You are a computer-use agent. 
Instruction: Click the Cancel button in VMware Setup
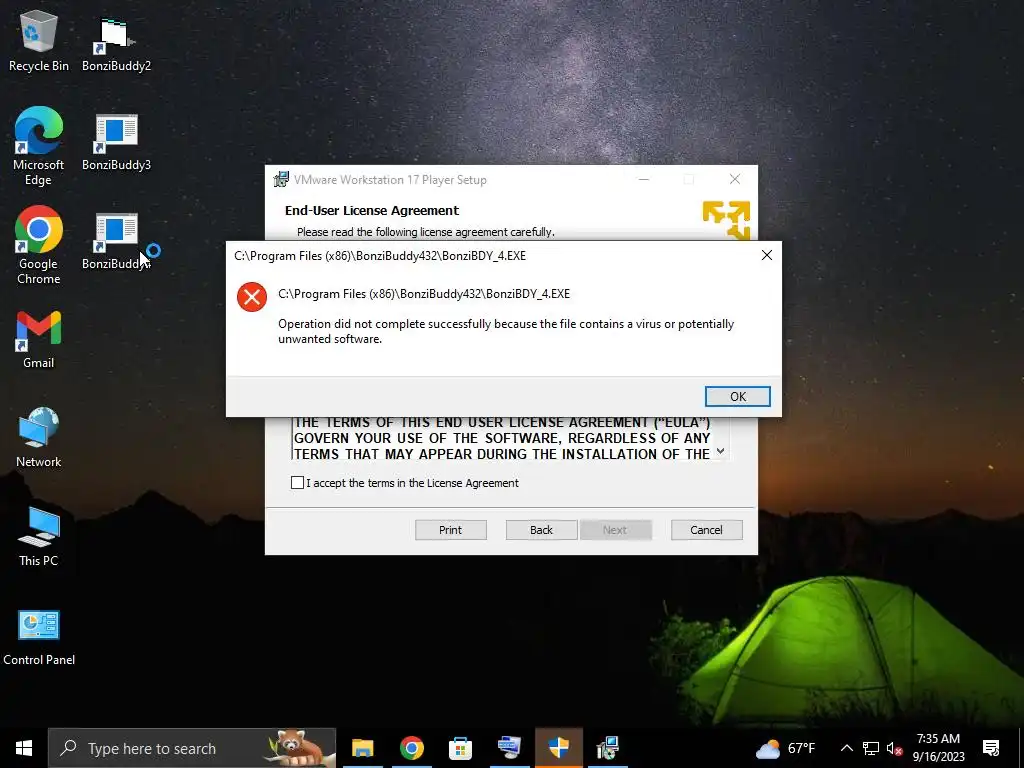[x=707, y=530]
